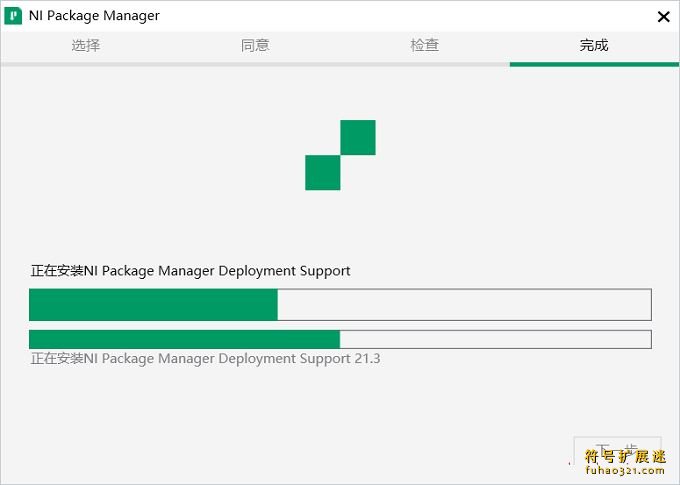680x485 pixels.
Task: Click the lower green square of loading animation
Action: [x=323, y=173]
